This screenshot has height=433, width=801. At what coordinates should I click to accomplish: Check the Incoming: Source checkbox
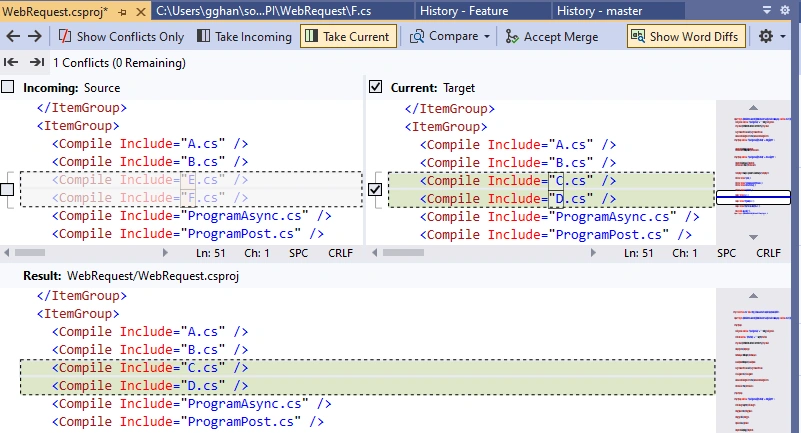tap(8, 87)
